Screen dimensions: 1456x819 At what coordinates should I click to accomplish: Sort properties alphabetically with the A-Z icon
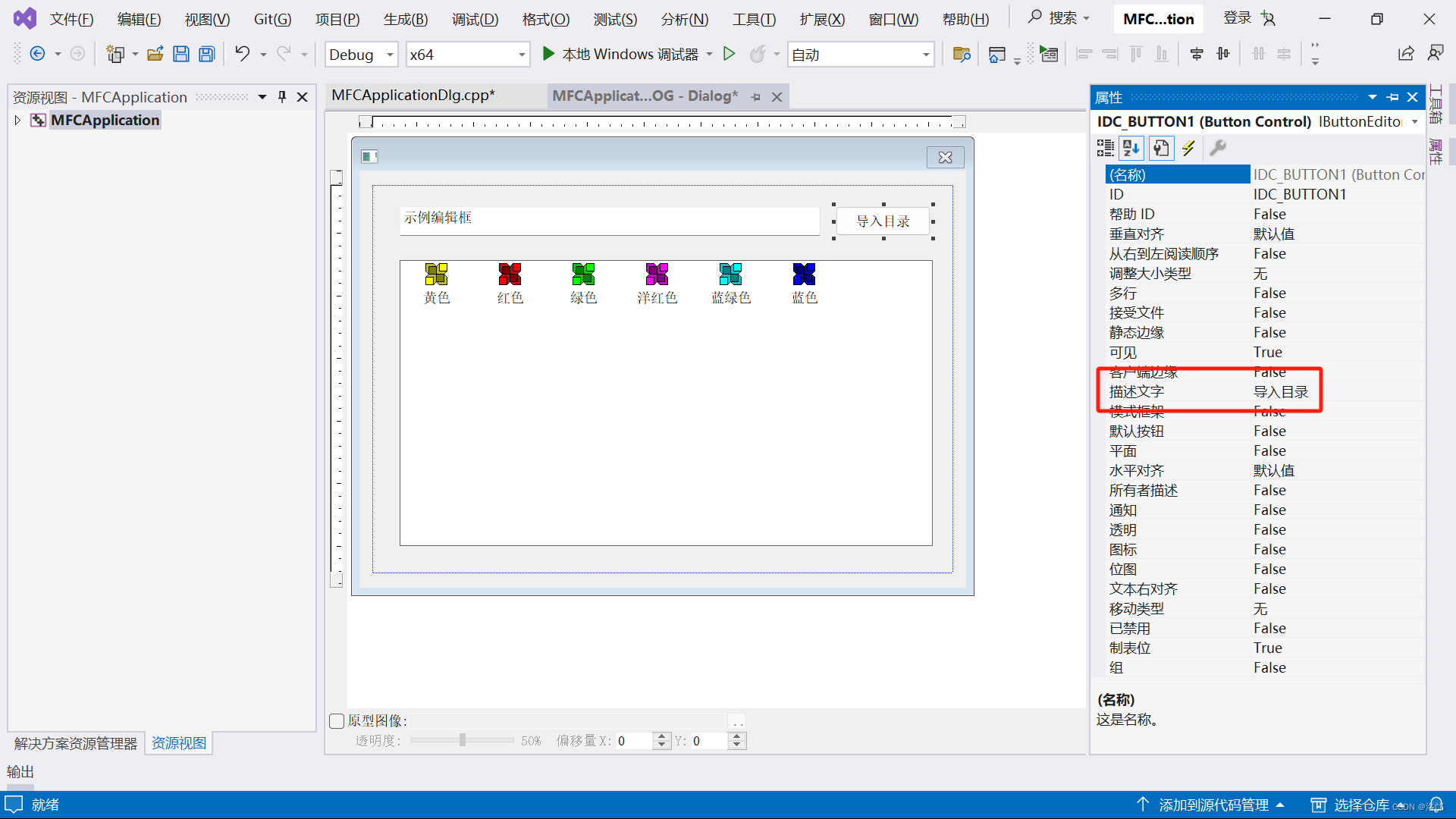point(1131,148)
